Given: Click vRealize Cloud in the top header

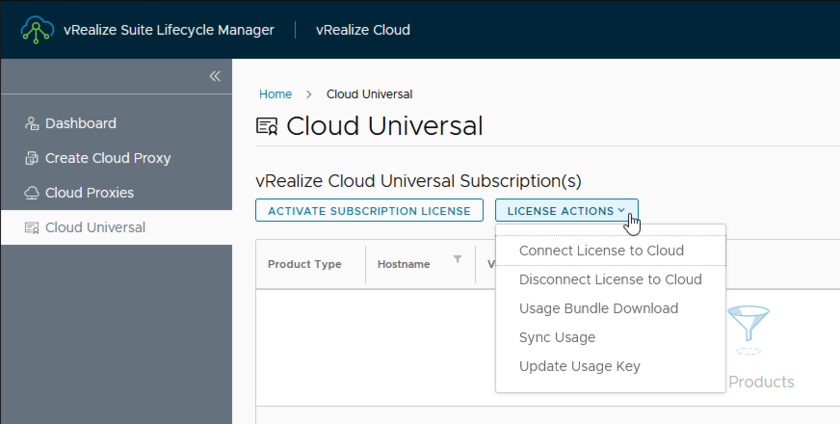Looking at the screenshot, I should [x=362, y=30].
